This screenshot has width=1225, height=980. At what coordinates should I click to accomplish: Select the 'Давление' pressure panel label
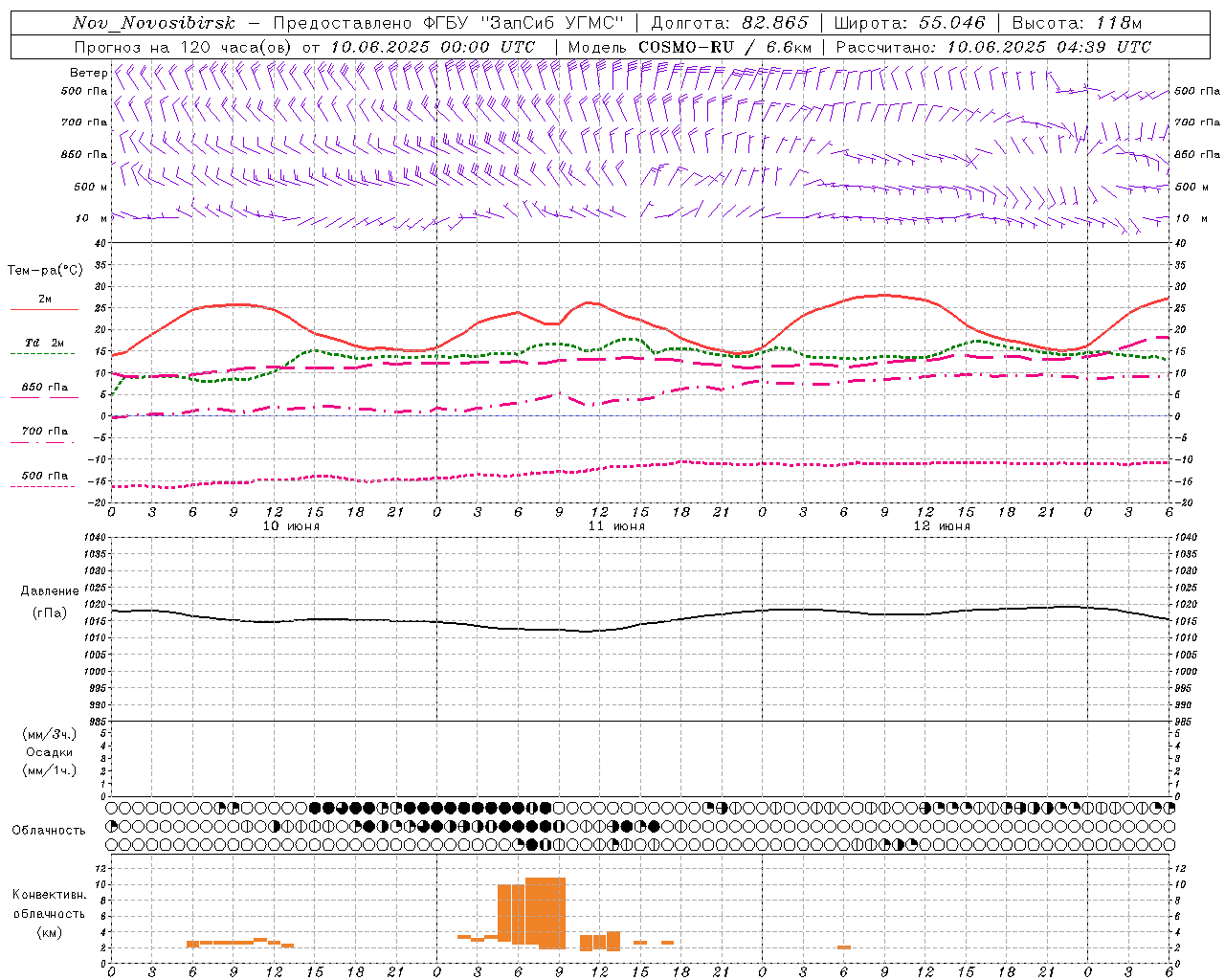[50, 591]
